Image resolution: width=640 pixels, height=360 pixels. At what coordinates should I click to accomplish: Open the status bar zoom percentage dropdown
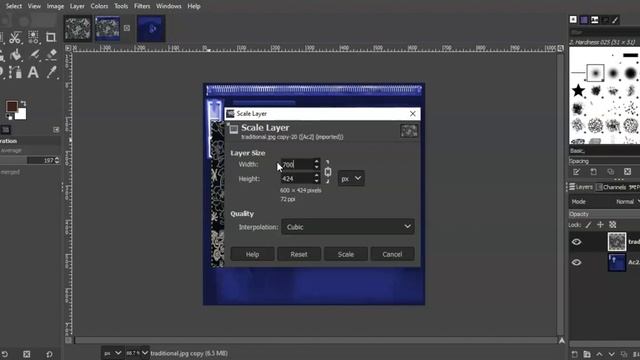[137, 353]
